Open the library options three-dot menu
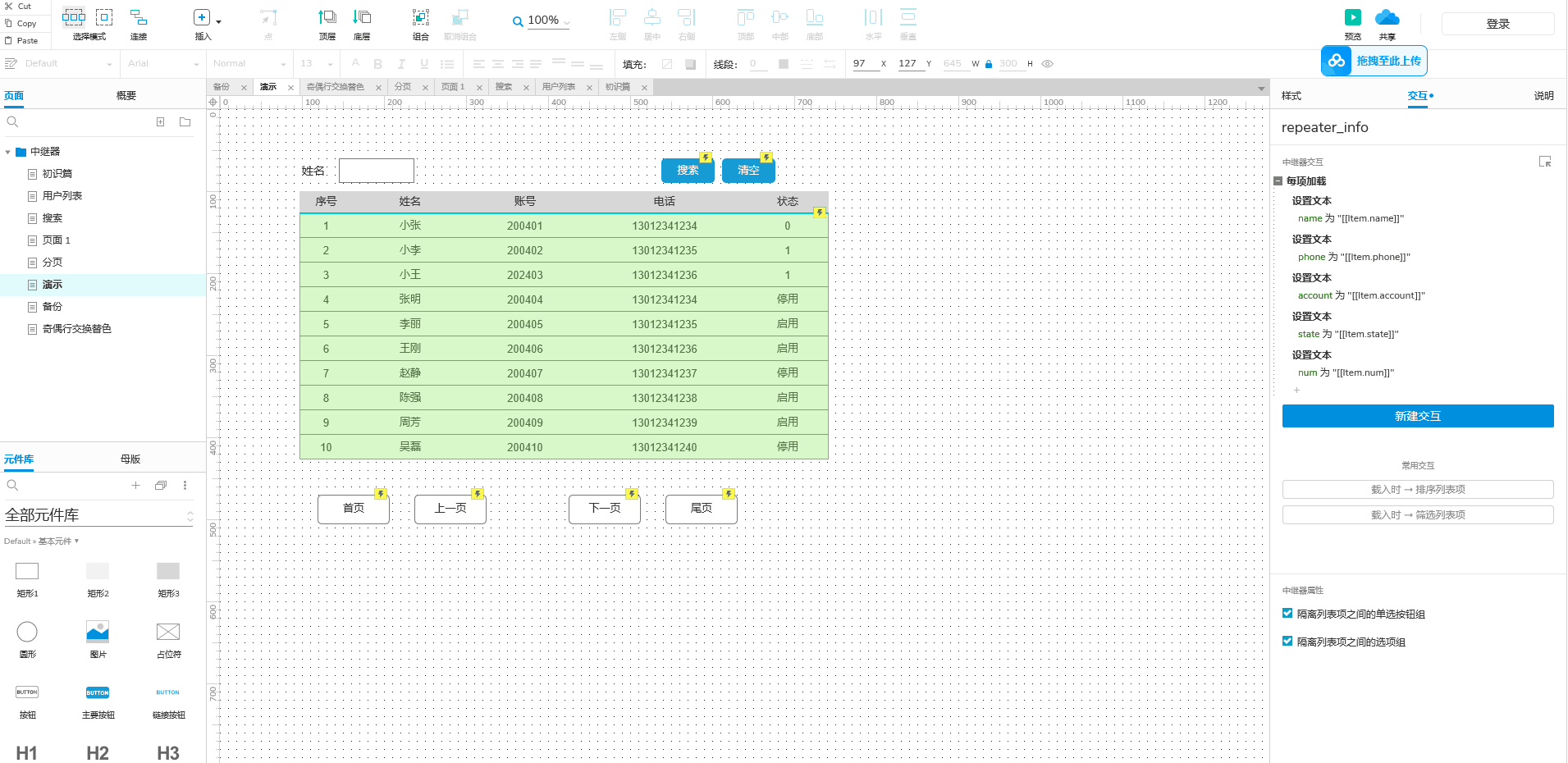This screenshot has height=763, width=1568. click(185, 485)
